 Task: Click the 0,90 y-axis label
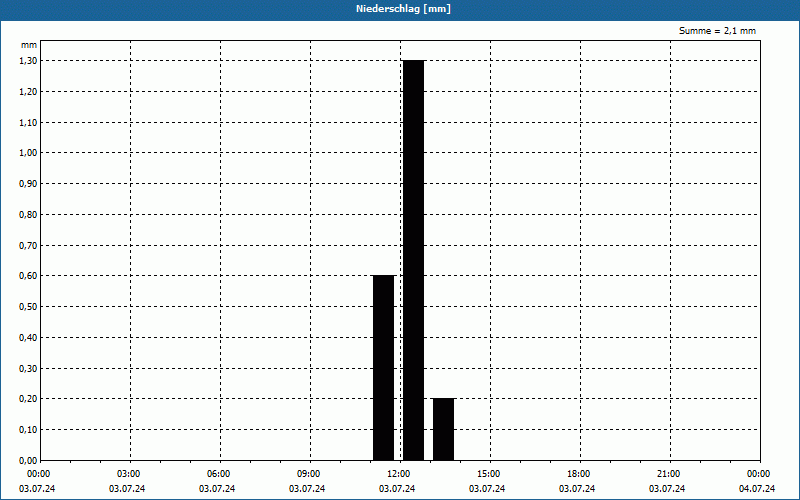(28, 184)
